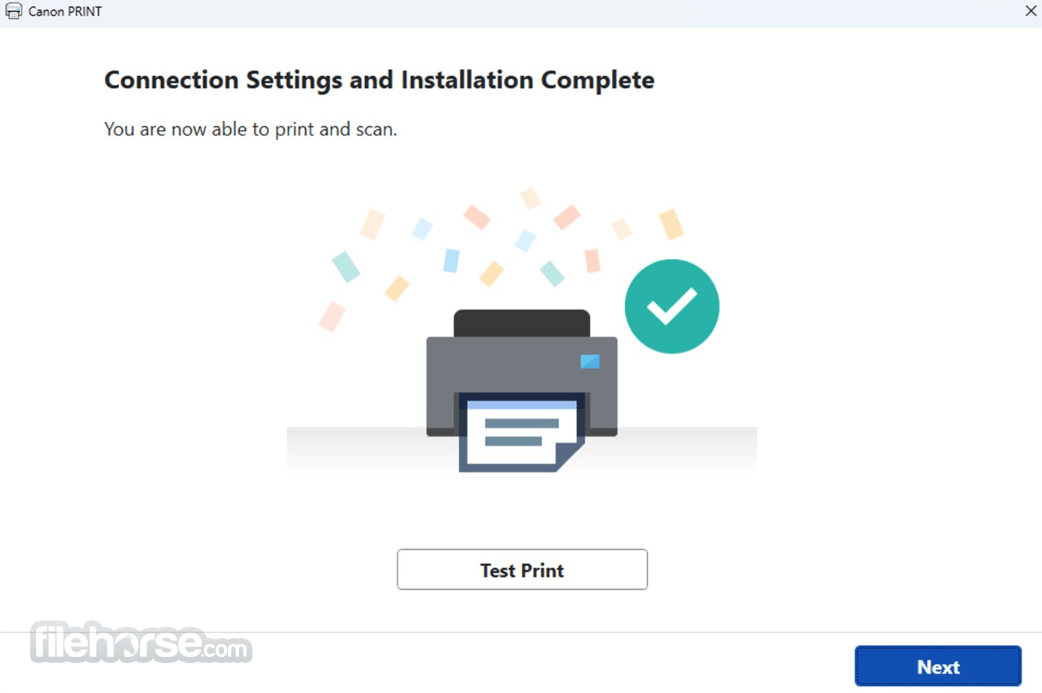
Task: Close the Canon PRINT window
Action: coord(1031,11)
